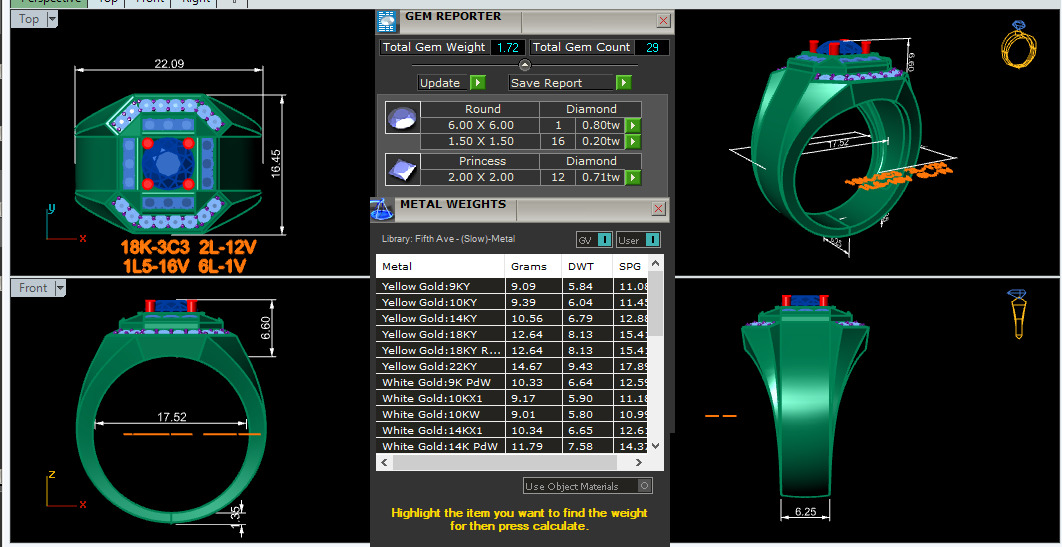Collapse the Gem Reporter totals with round arrow
This screenshot has height=547, width=1062.
coord(525,65)
